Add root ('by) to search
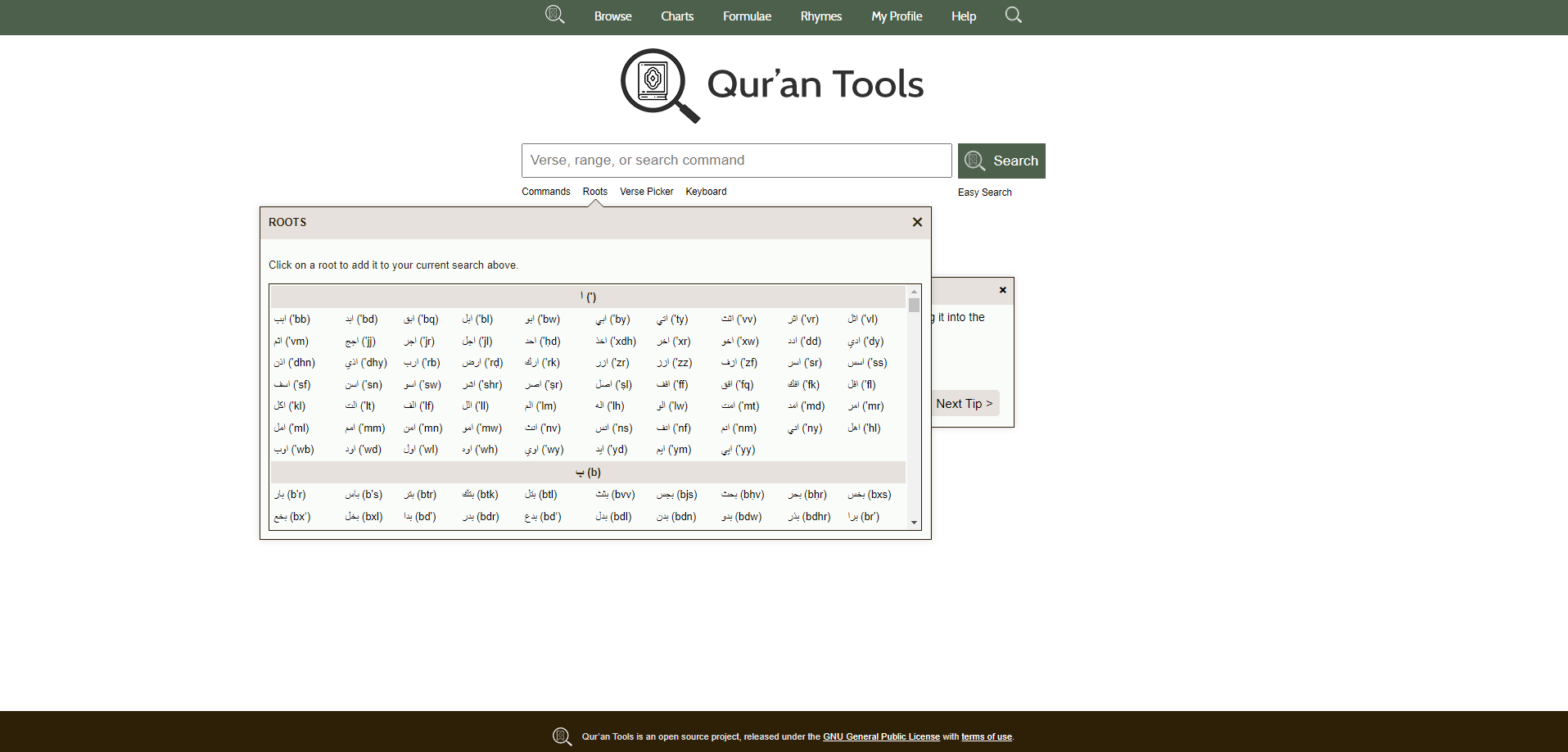The width and height of the screenshot is (1568, 752). (x=612, y=319)
